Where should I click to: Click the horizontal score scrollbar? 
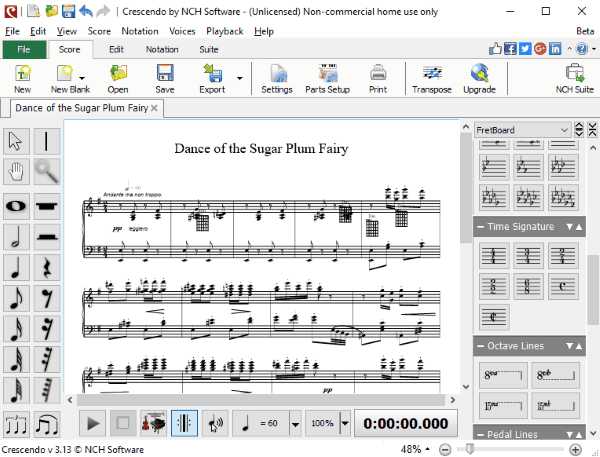[x=261, y=400]
